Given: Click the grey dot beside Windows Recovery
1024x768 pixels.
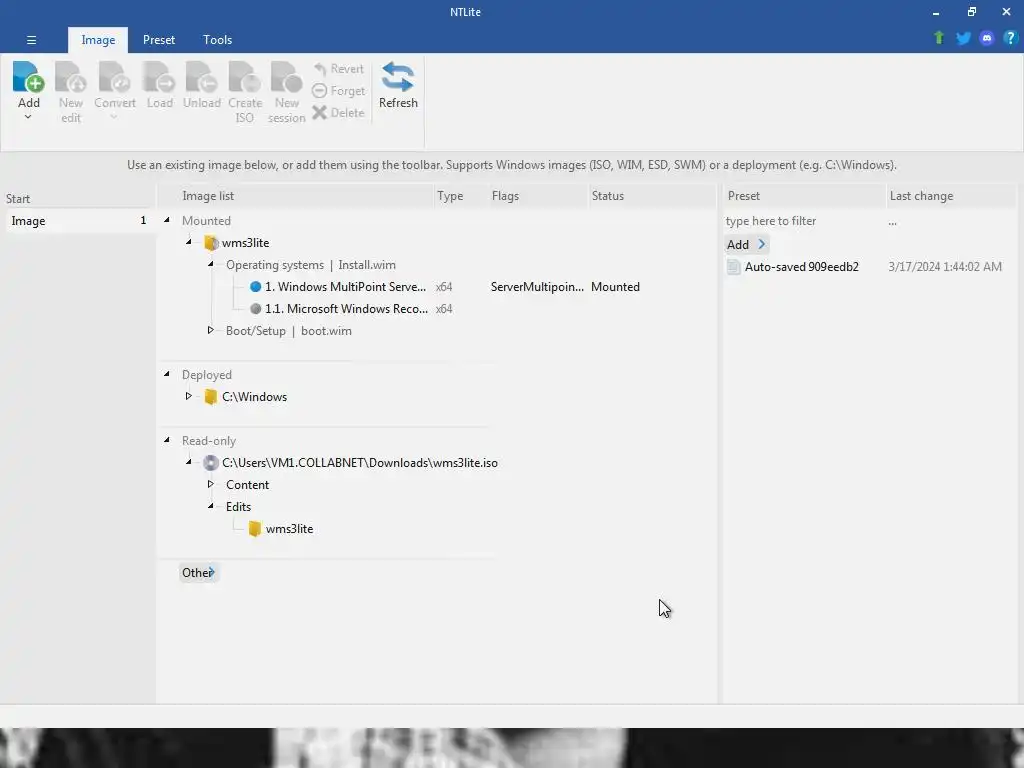Looking at the screenshot, I should [255, 309].
